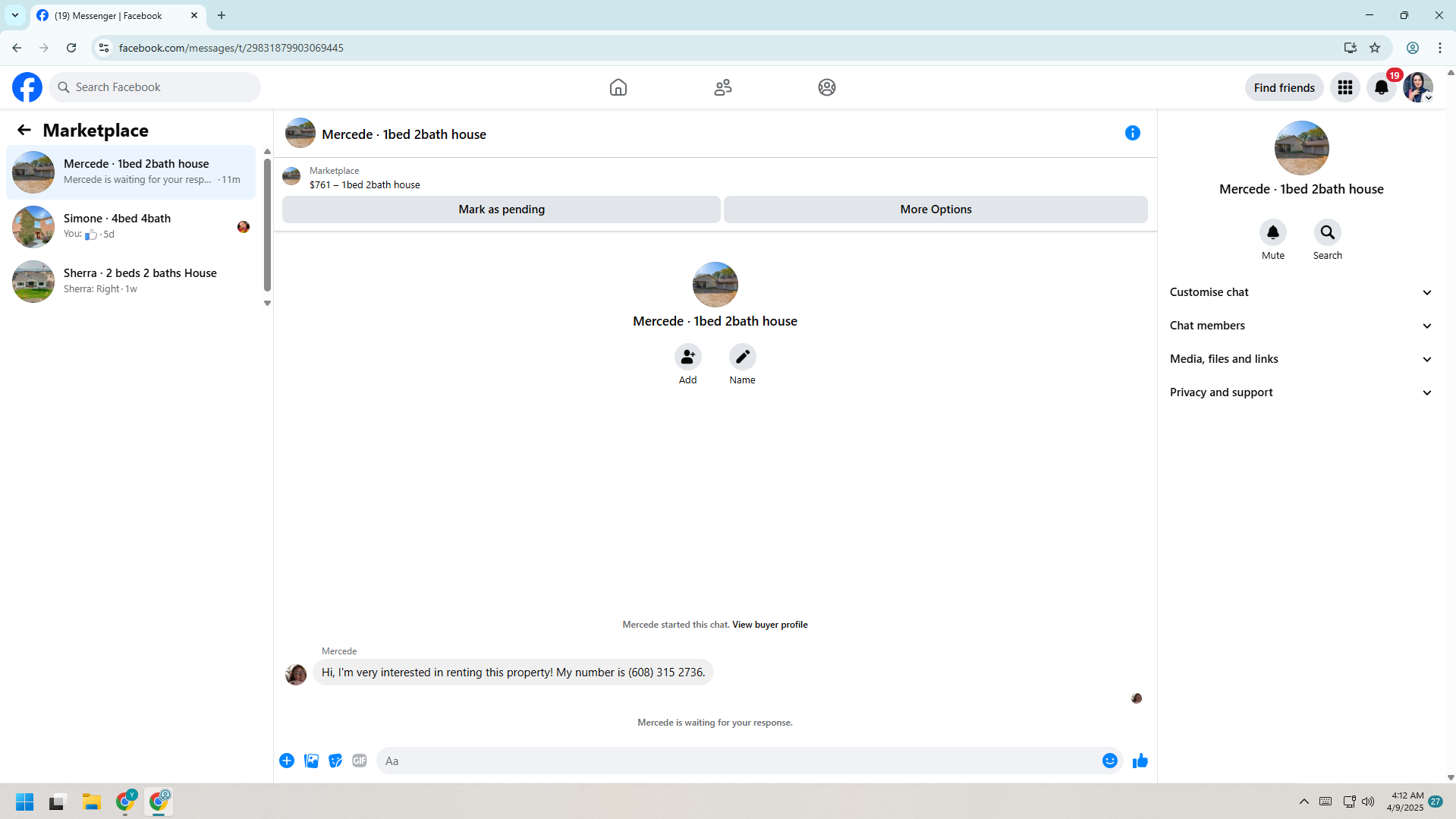The width and height of the screenshot is (1456, 819).
Task: Expand Privacy and support section
Action: (x=1301, y=392)
